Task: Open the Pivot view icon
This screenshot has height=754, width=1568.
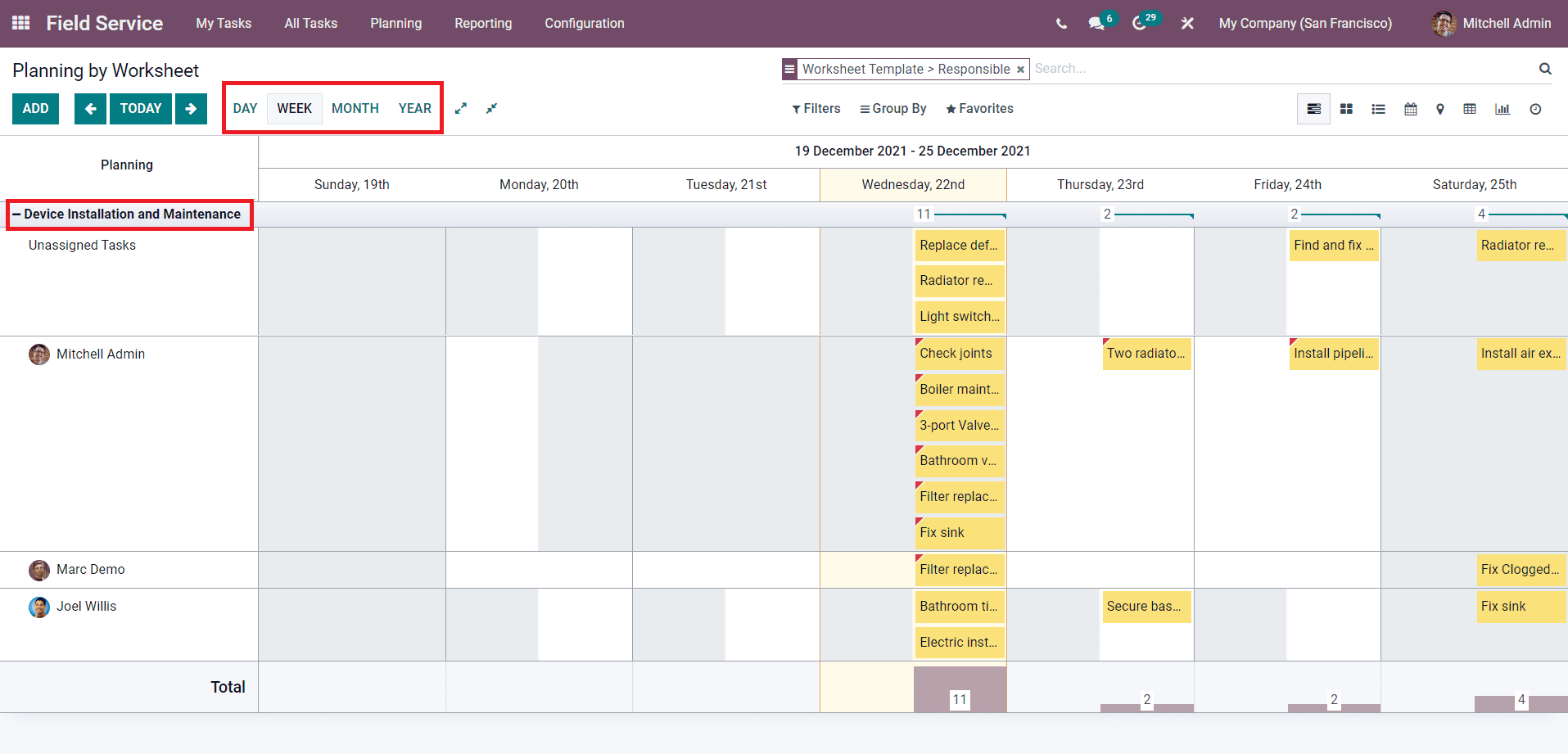Action: click(x=1470, y=108)
